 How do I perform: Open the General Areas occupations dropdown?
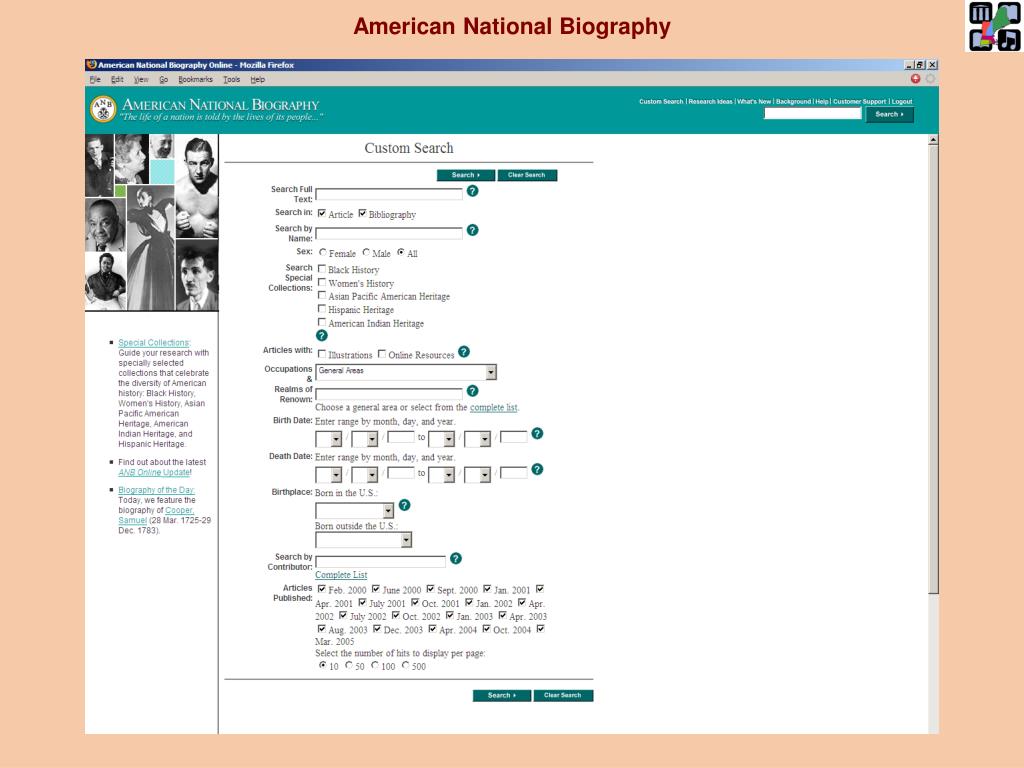[x=406, y=372]
